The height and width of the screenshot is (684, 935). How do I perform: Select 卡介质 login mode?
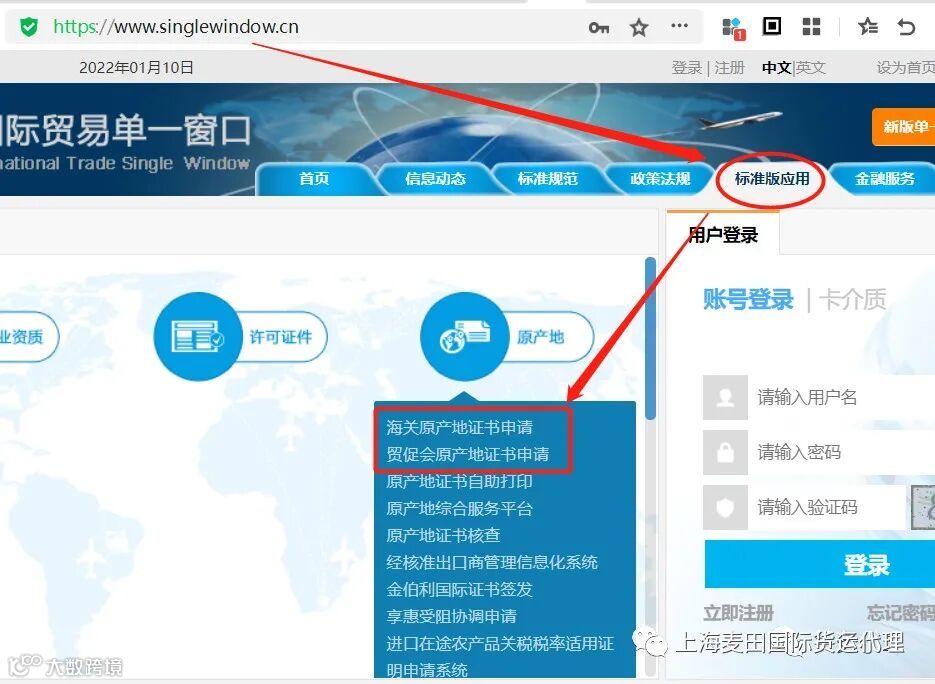(853, 299)
